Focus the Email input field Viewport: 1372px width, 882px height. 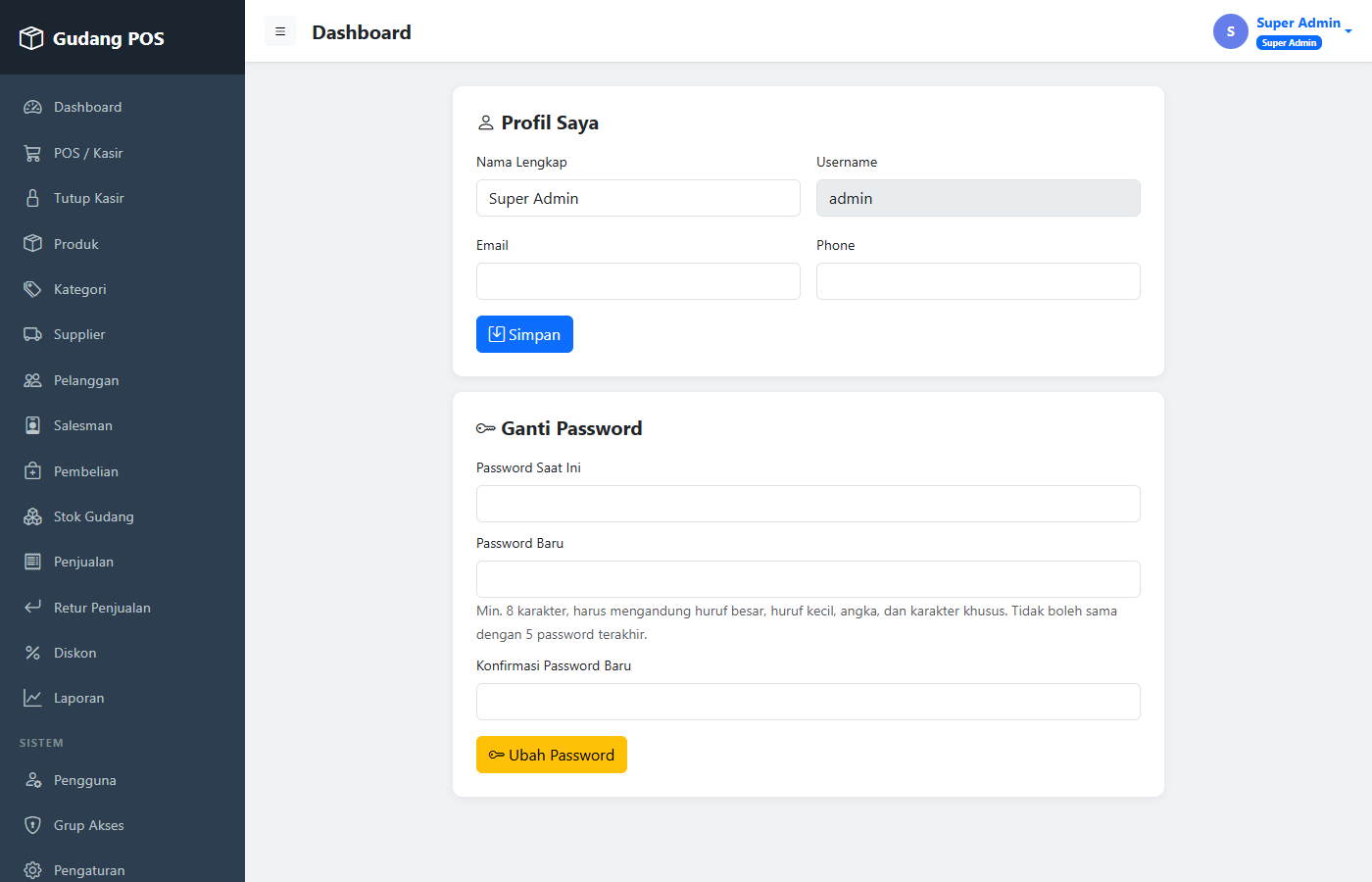pyautogui.click(x=638, y=281)
